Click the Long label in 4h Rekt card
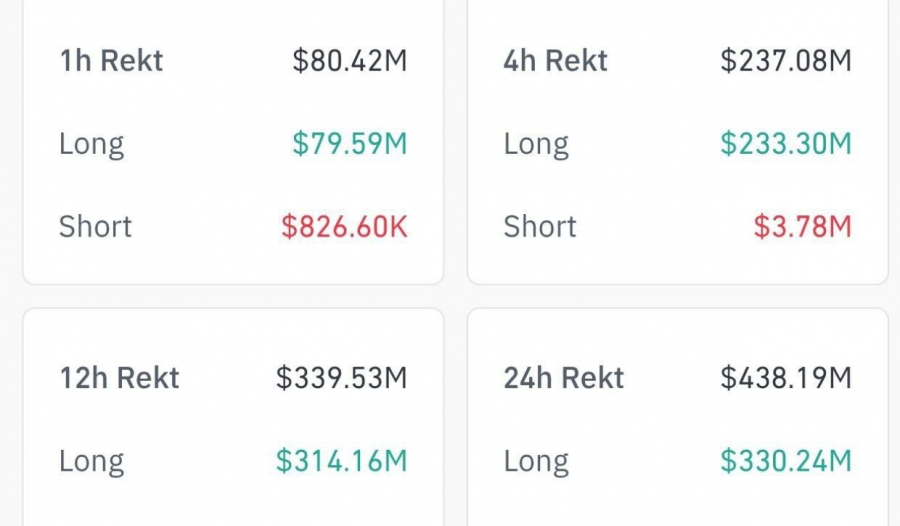The image size is (900, 526). (536, 144)
